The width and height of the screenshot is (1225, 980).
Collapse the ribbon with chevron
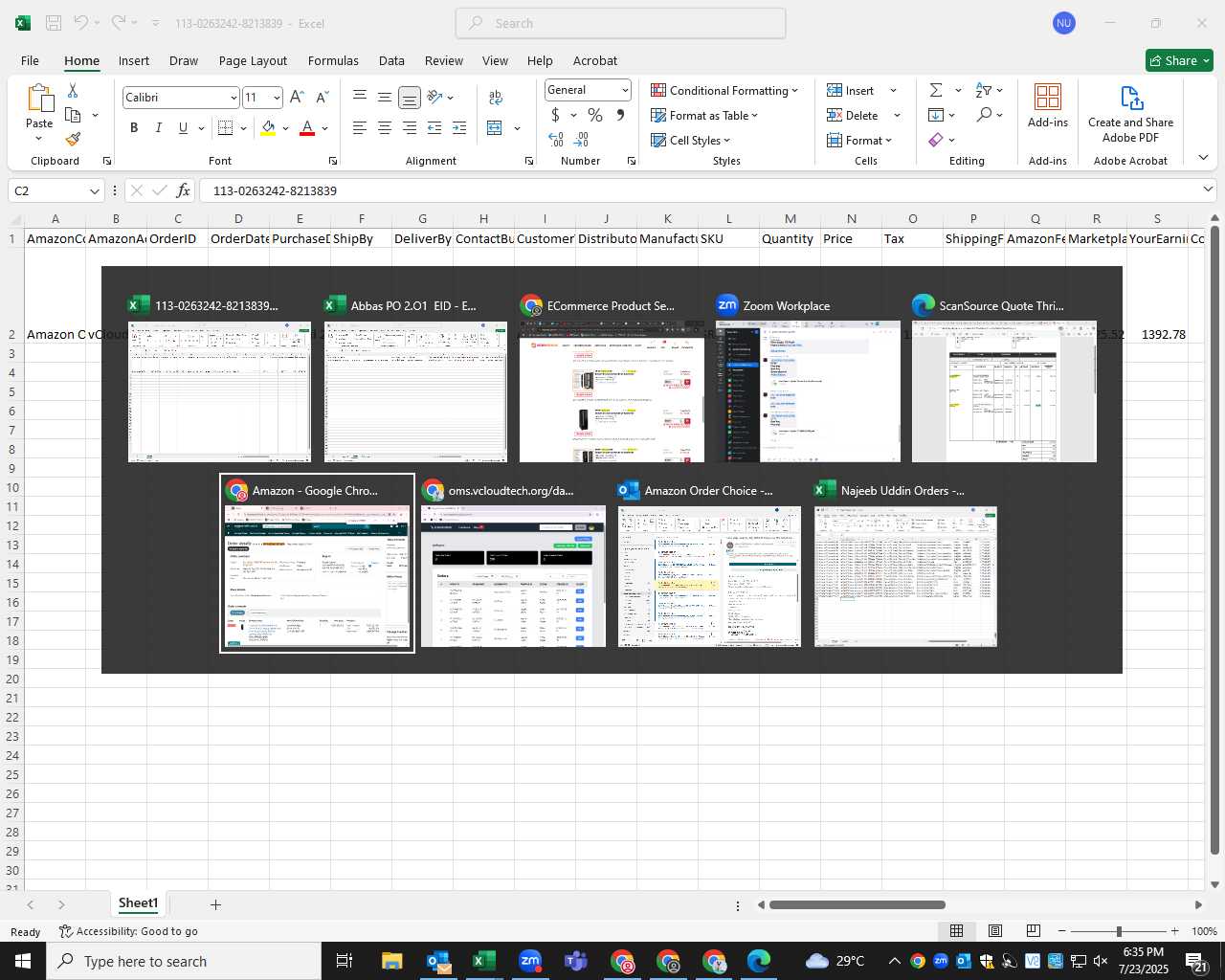1203,157
